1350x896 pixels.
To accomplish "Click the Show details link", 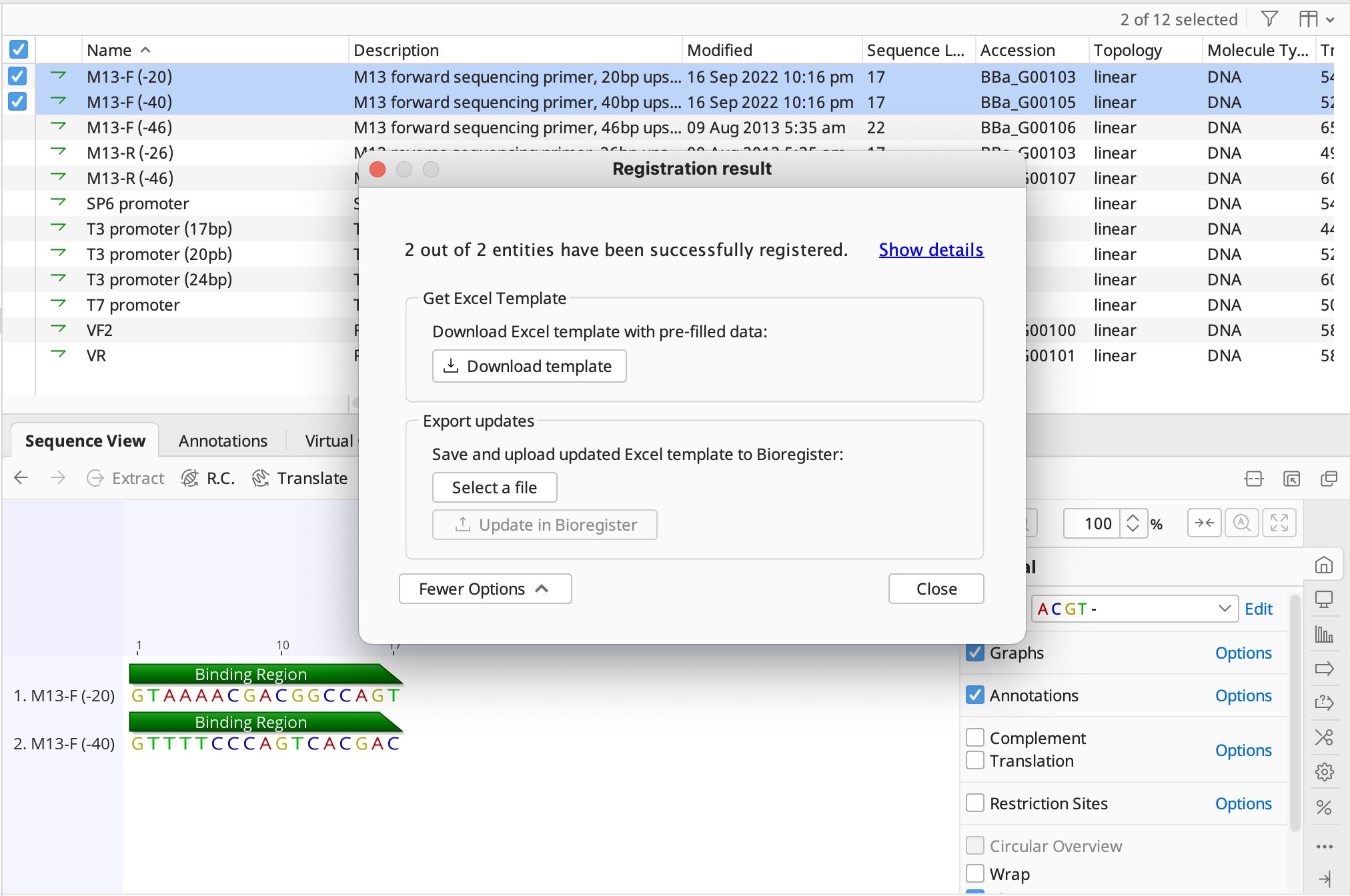I will tap(930, 249).
